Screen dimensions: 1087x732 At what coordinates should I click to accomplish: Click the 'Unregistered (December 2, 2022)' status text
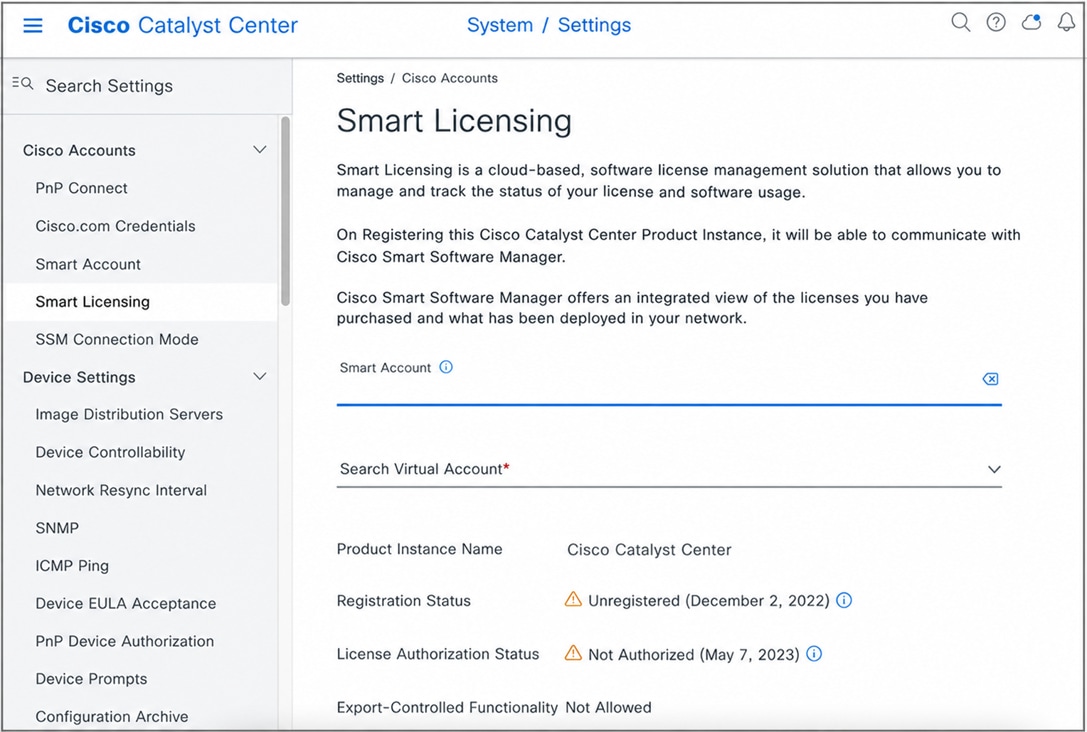708,601
